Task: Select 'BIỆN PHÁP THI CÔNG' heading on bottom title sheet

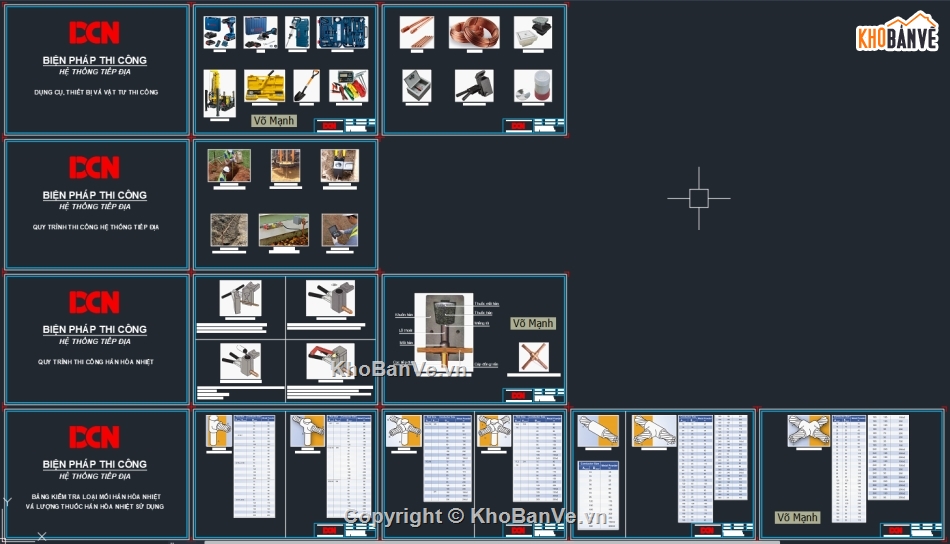Action: coord(95,464)
